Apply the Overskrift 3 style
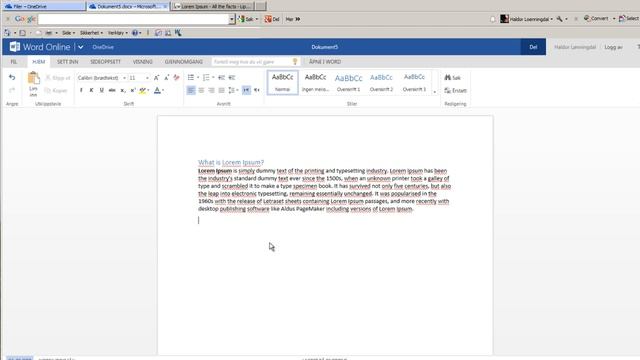640x360 pixels. point(414,82)
